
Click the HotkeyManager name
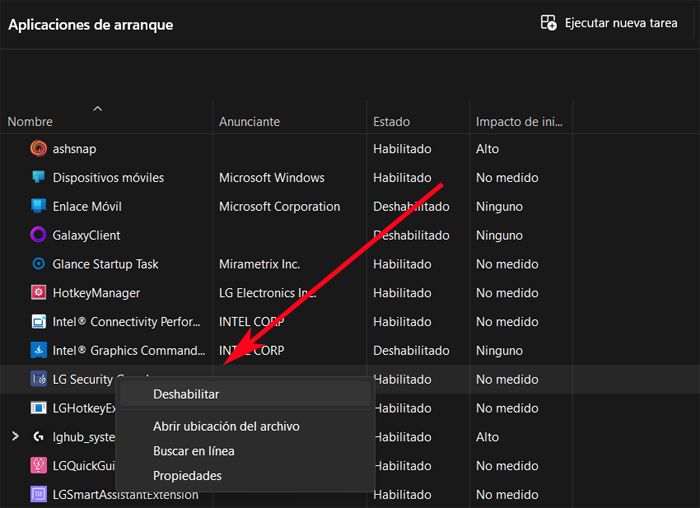click(x=96, y=293)
